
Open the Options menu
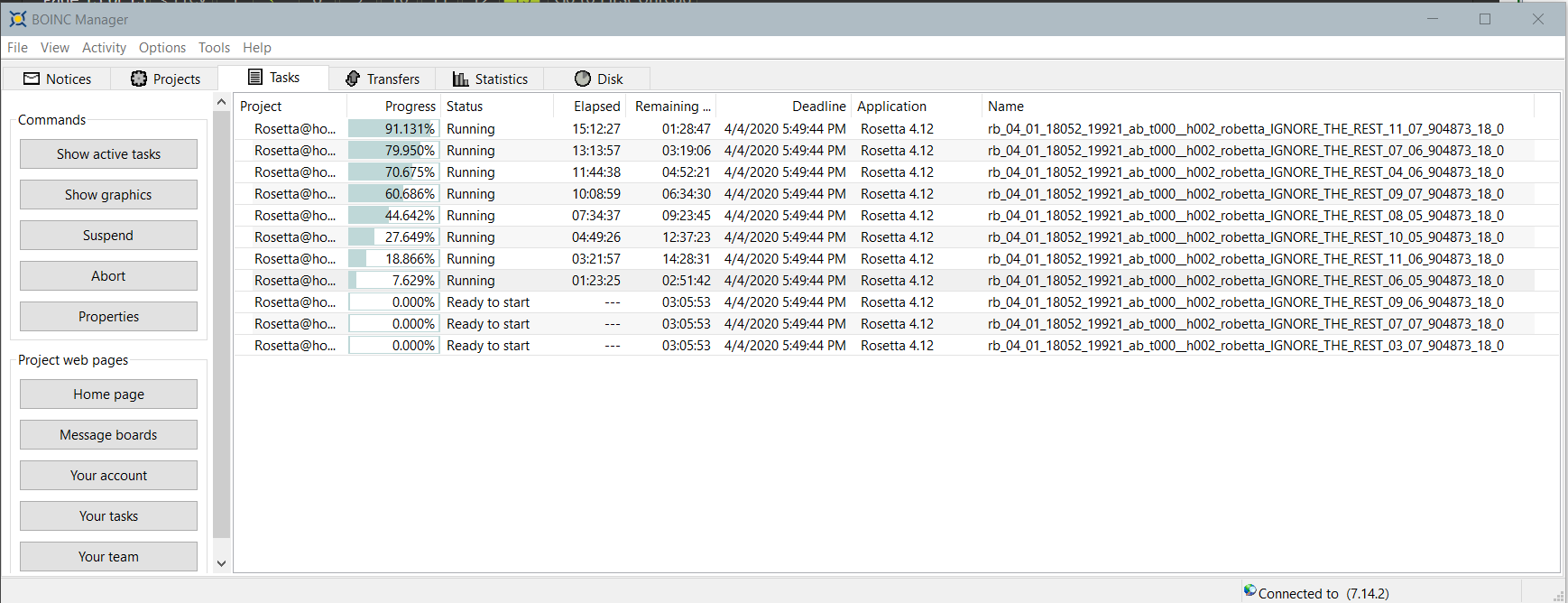[162, 48]
